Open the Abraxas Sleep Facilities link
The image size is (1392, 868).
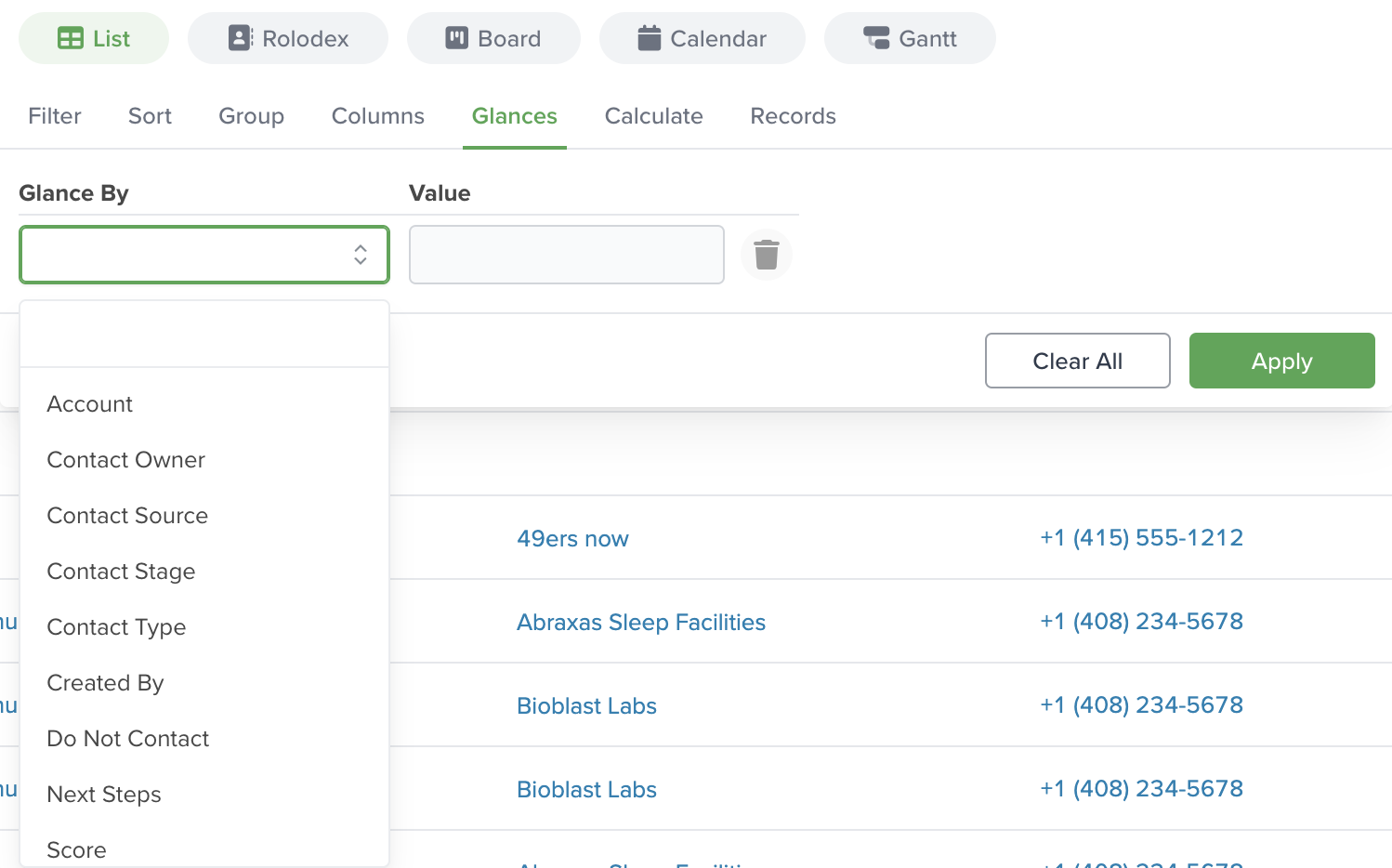641,623
